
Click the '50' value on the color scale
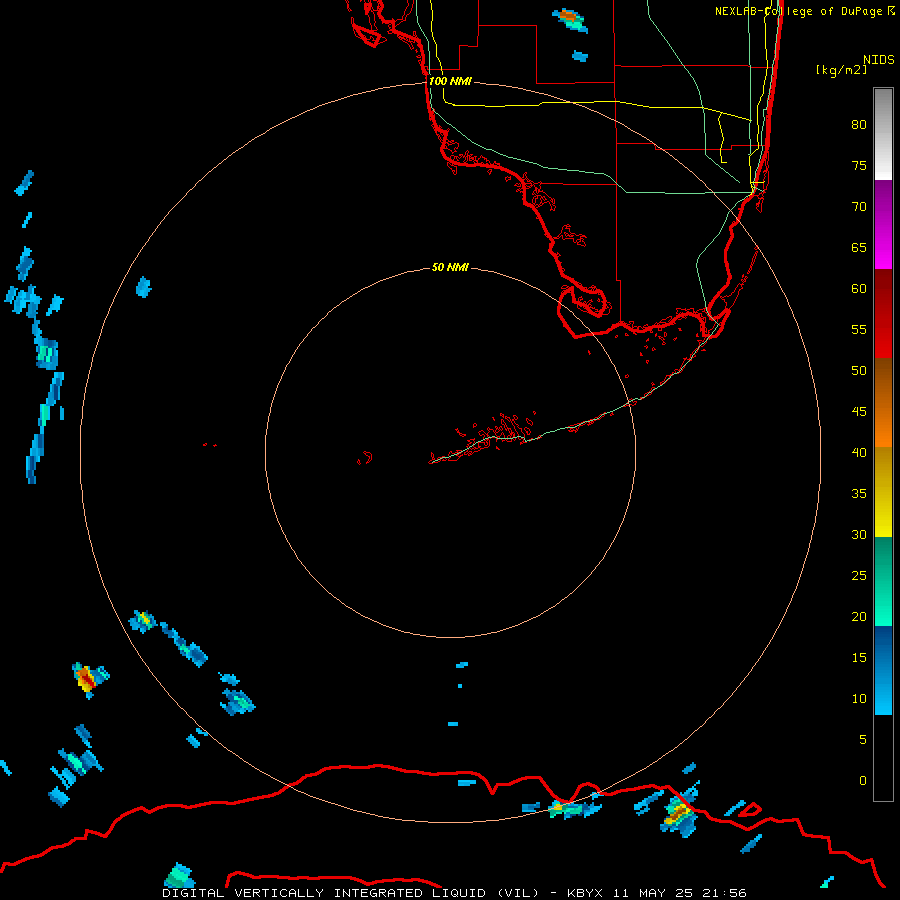click(859, 371)
